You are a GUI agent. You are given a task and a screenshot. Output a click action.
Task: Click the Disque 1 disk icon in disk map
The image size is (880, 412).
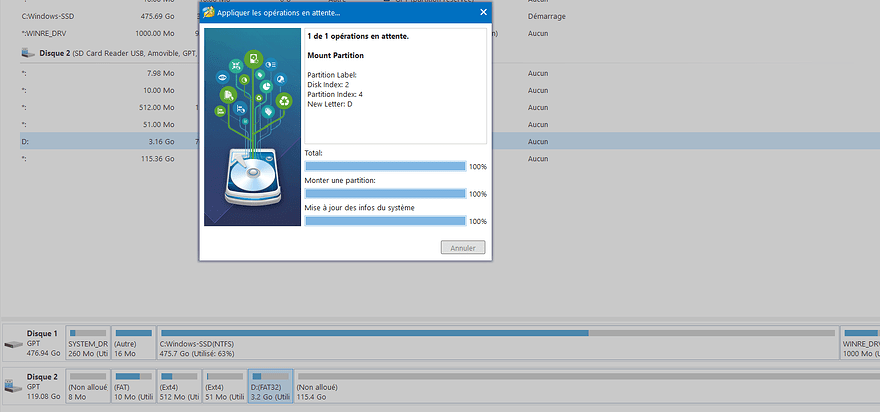[x=12, y=345]
